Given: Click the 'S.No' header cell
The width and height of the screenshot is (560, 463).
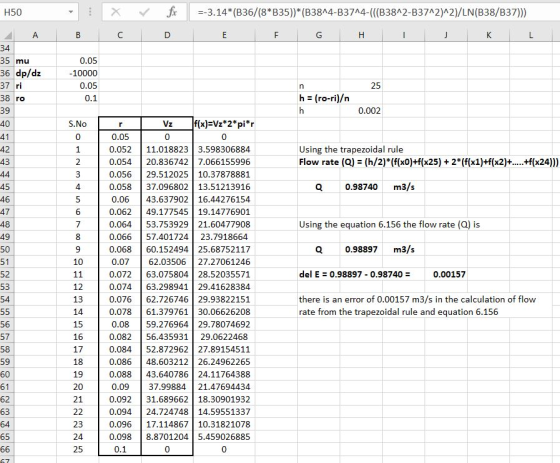Looking at the screenshot, I should (x=78, y=124).
